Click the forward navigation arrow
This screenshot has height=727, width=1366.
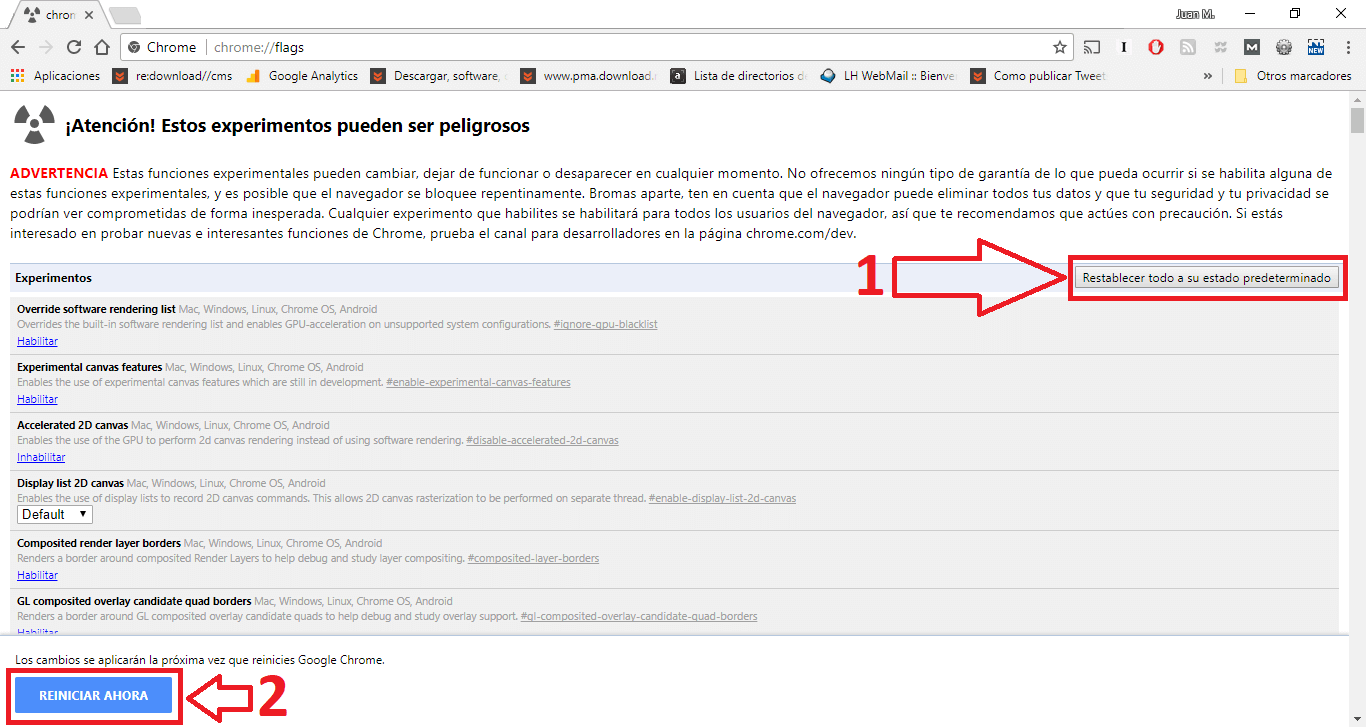pyautogui.click(x=46, y=47)
